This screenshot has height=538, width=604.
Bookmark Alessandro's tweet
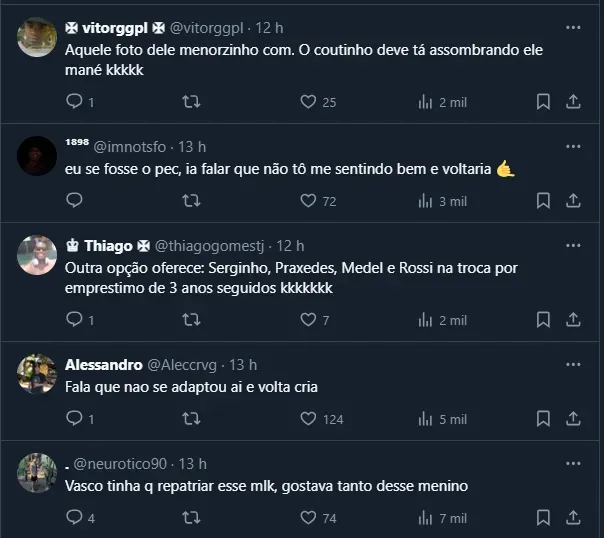pos(543,419)
